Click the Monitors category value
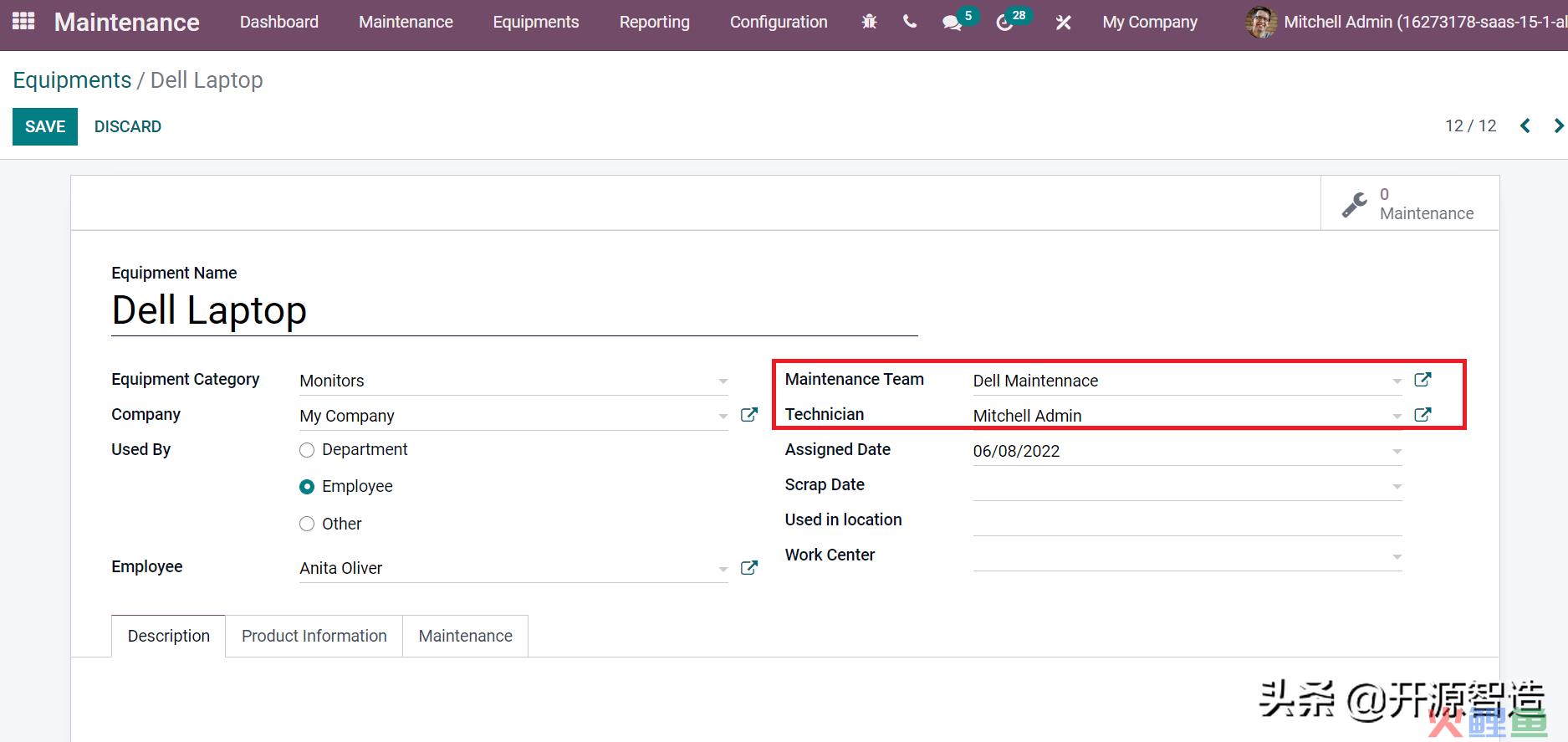 point(332,381)
